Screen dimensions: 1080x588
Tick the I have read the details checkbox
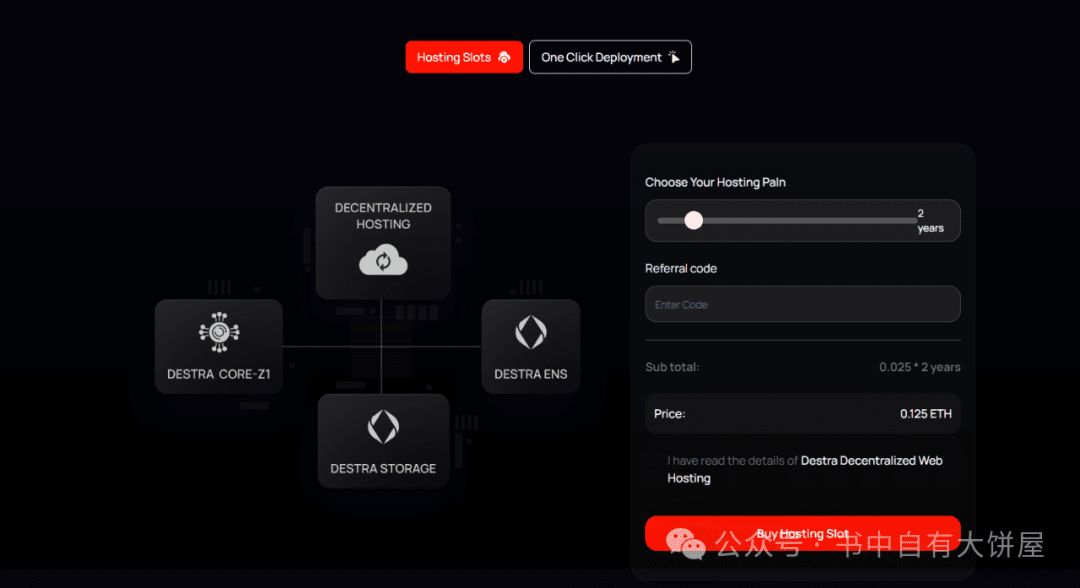(x=652, y=460)
